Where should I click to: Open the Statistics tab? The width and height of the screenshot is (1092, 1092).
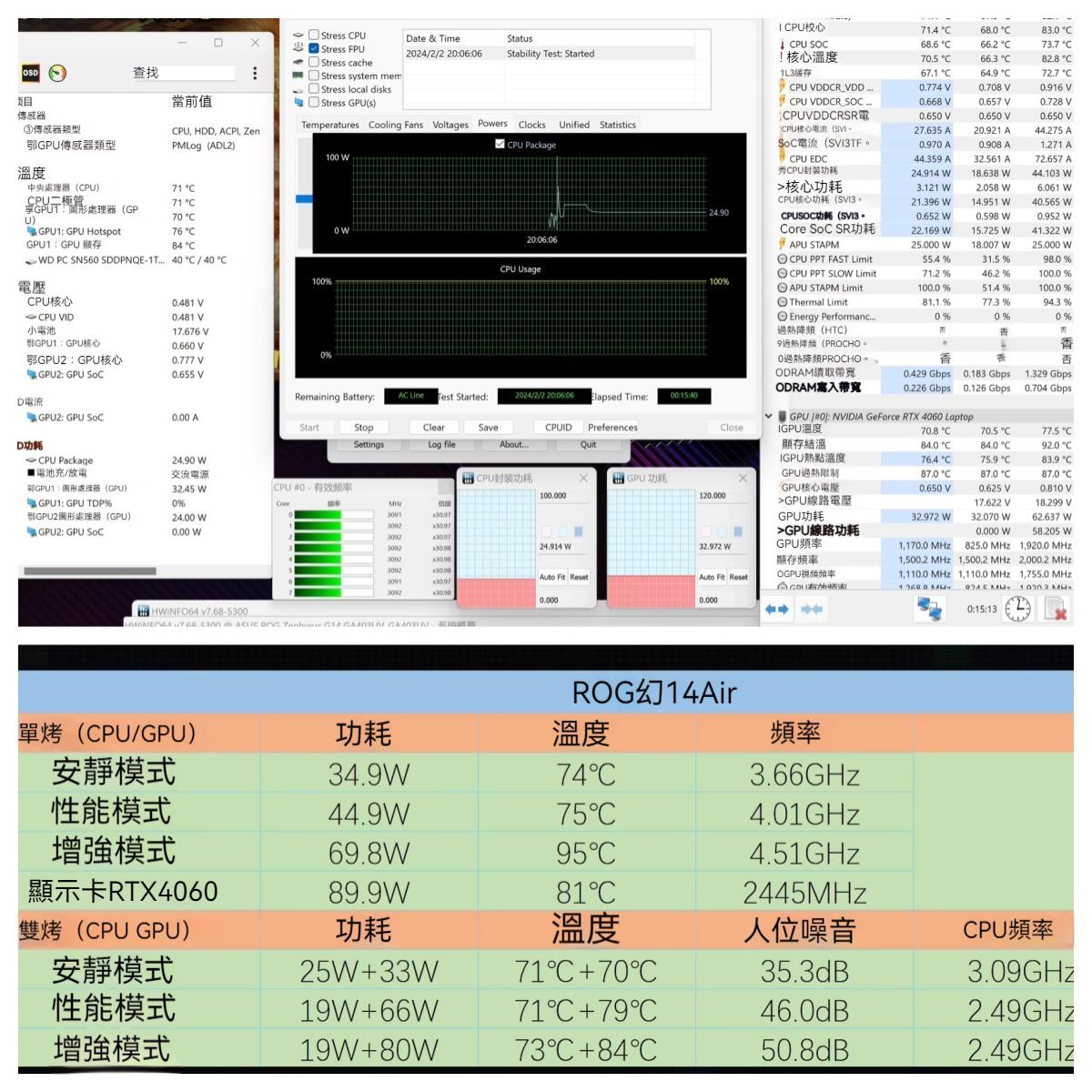[x=618, y=125]
